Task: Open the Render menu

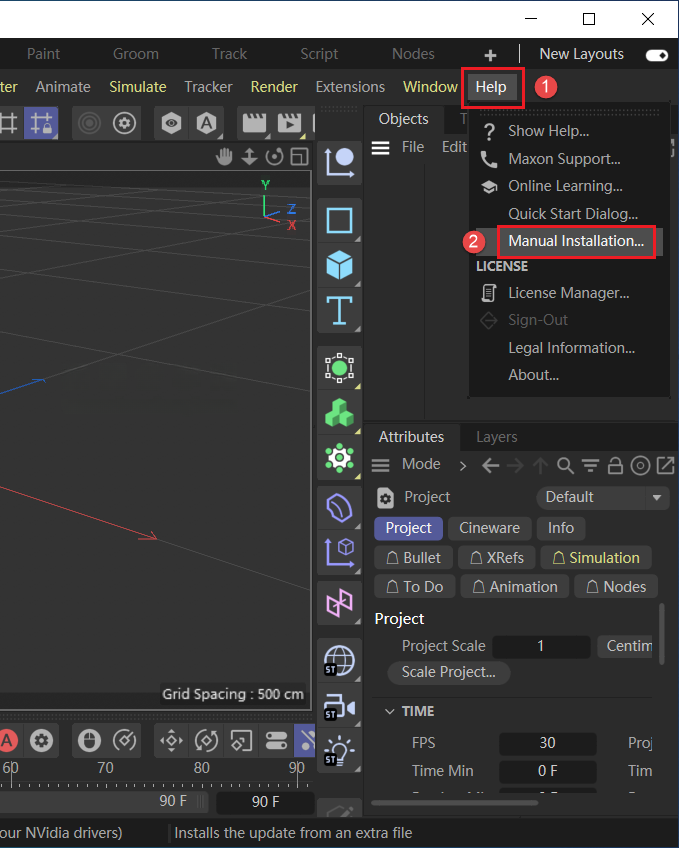Action: click(274, 87)
